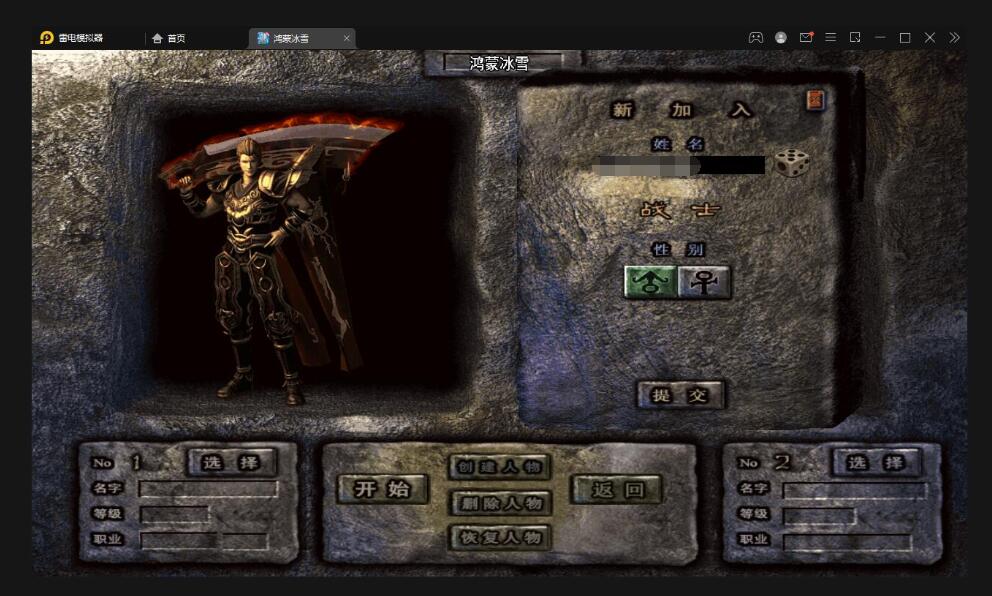
Task: Click 创建人物 to create a character
Action: pos(499,467)
